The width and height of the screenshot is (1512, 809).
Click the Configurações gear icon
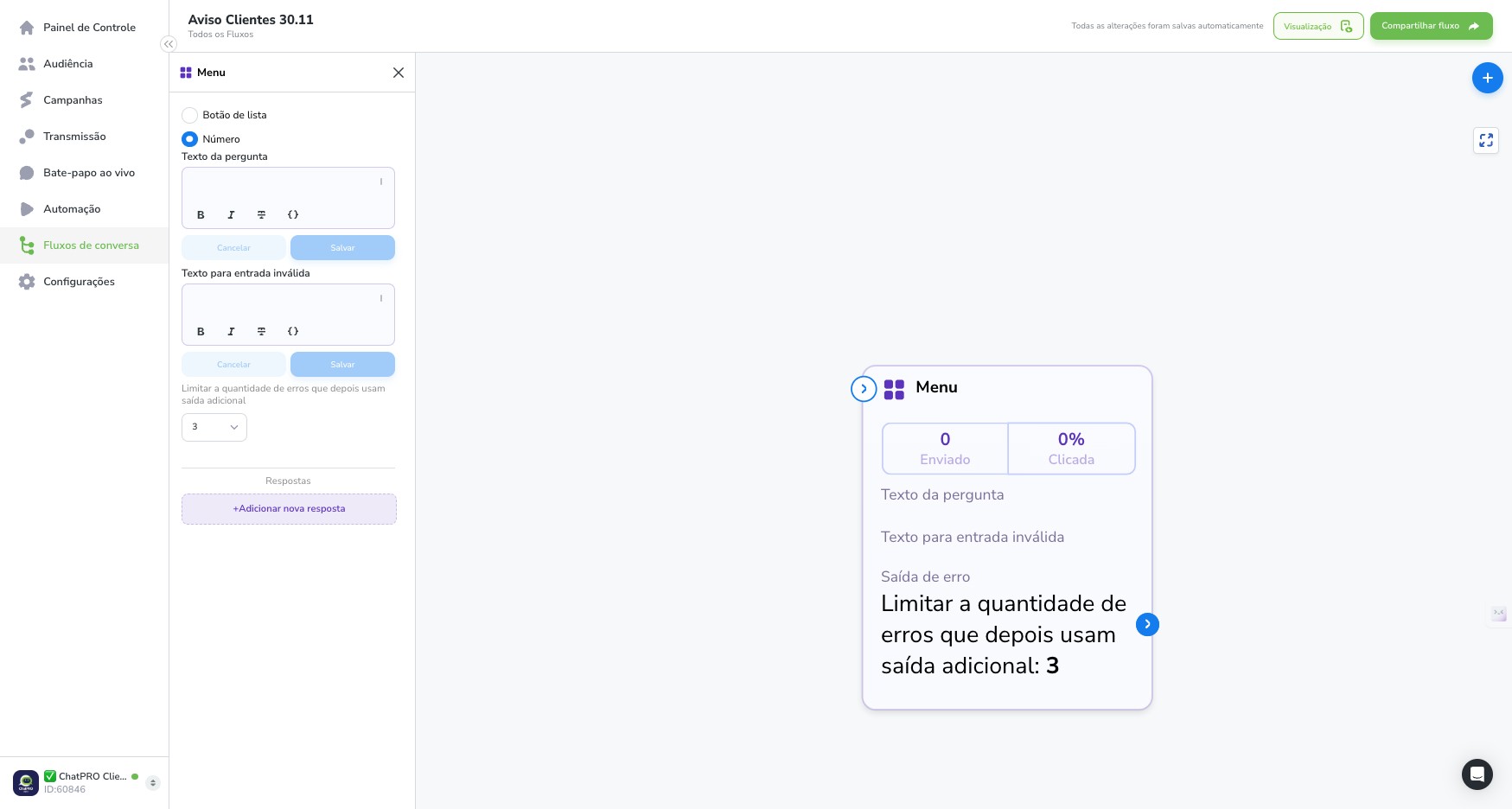27,282
